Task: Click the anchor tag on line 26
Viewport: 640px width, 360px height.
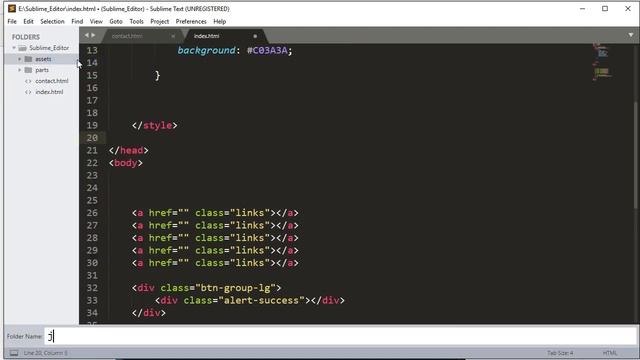Action: click(215, 213)
